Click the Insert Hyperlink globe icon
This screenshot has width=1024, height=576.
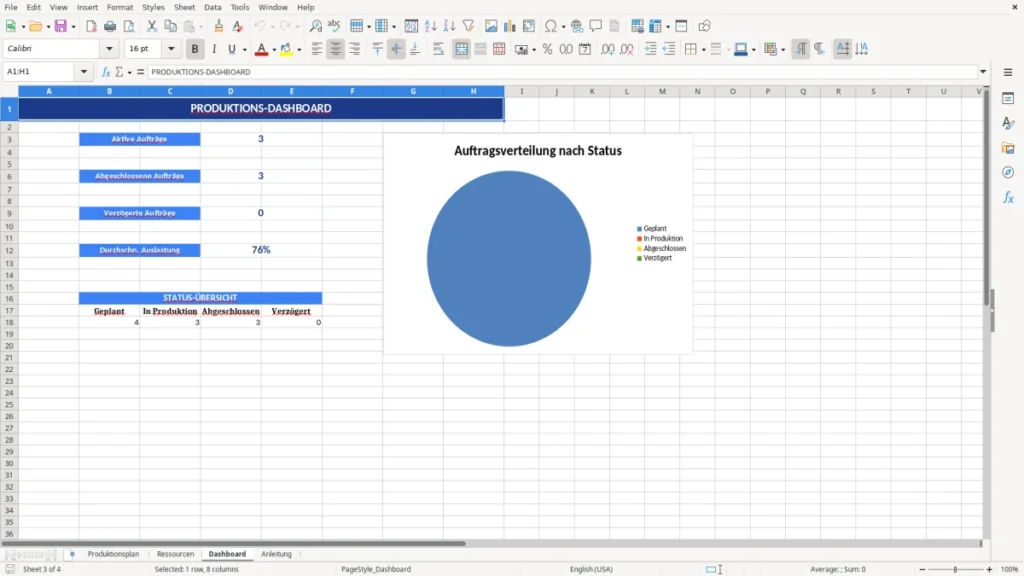point(577,26)
